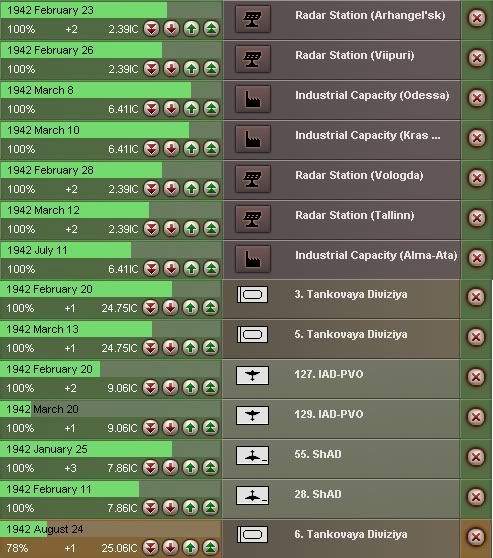The width and height of the screenshot is (493, 558).
Task: Click the 1942 July 11 progress bar
Action: coord(111,250)
